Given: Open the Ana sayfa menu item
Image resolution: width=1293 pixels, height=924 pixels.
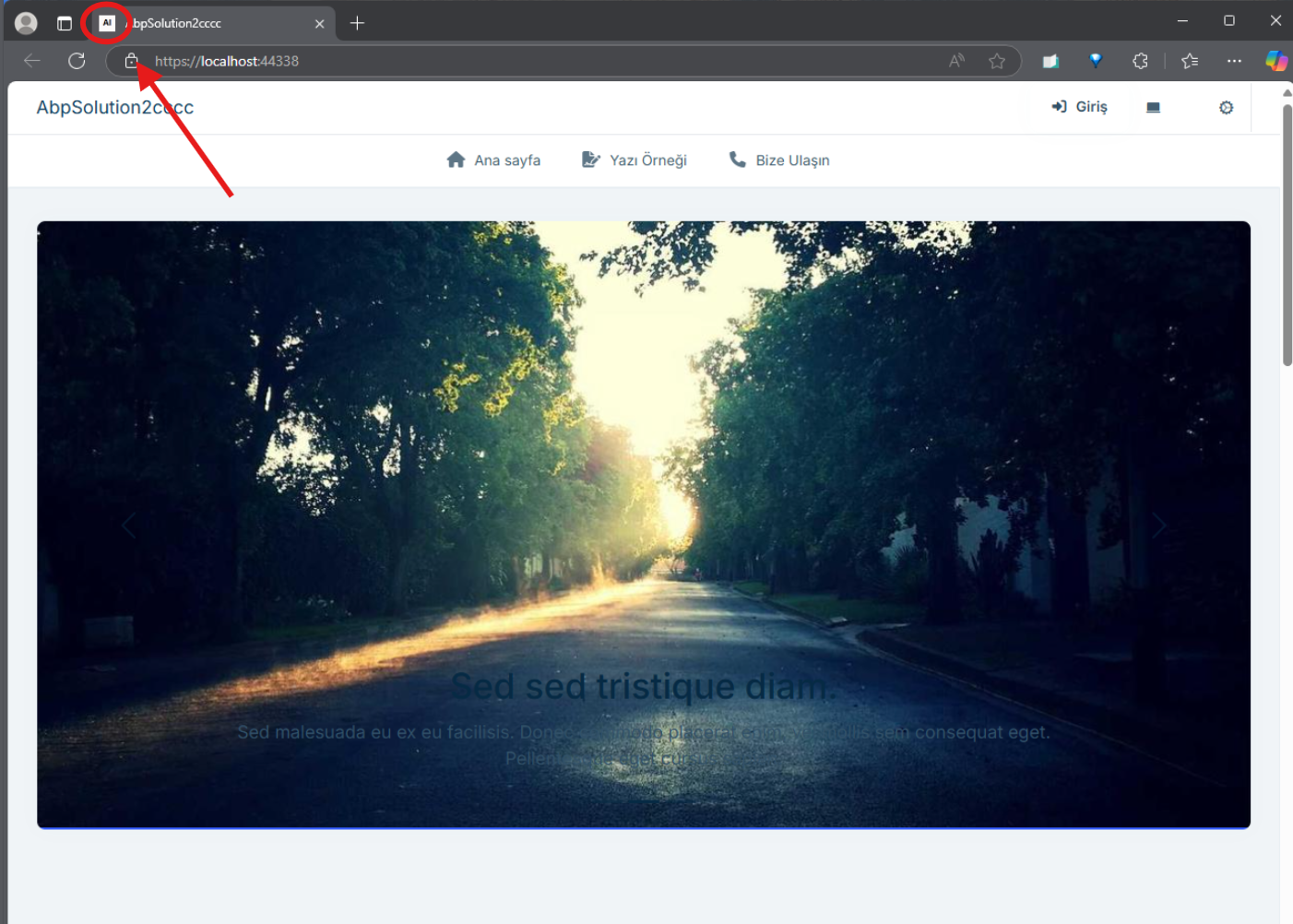Looking at the screenshot, I should coord(493,160).
